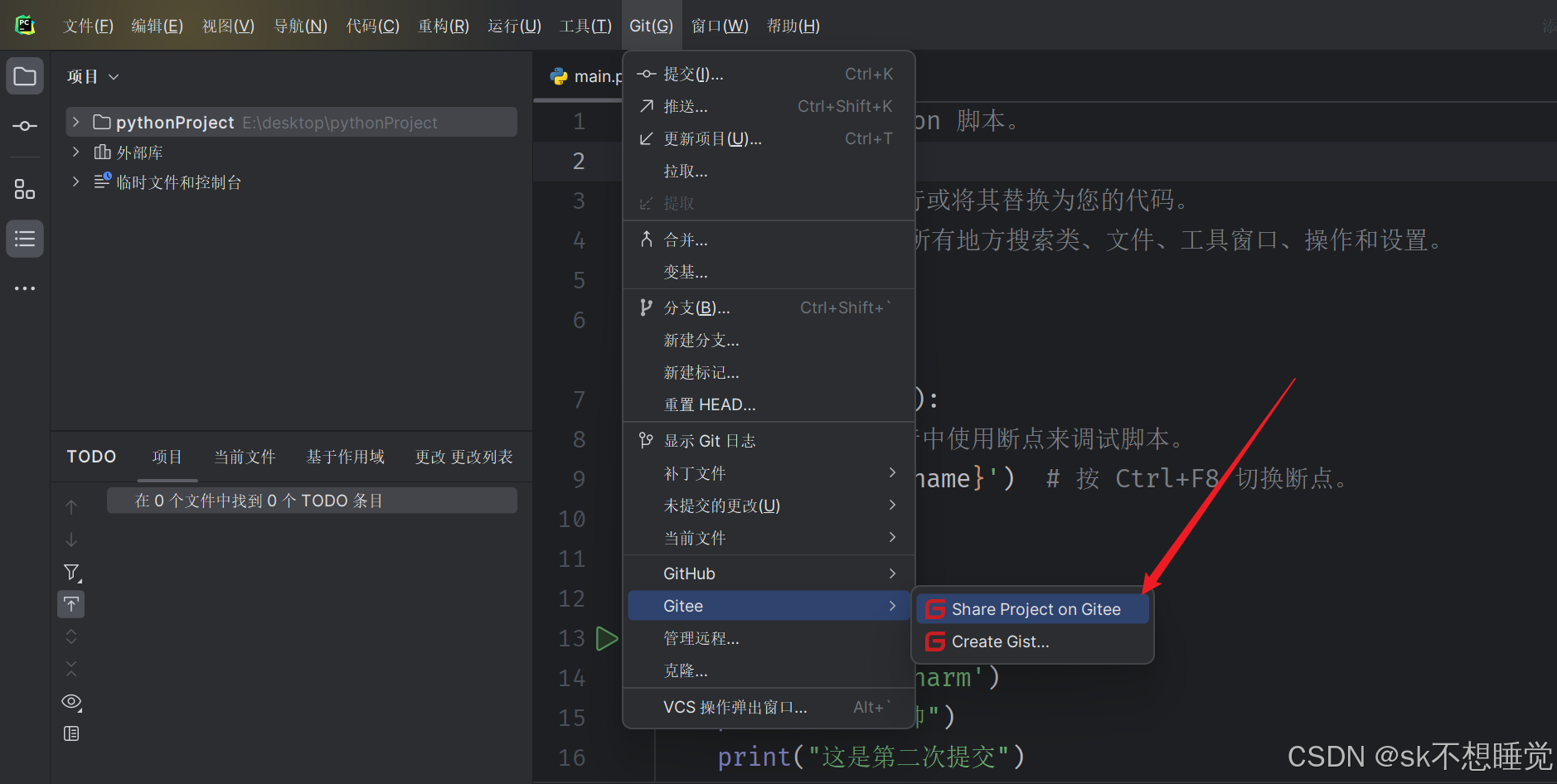Run script with green gutter arrow

(607, 638)
